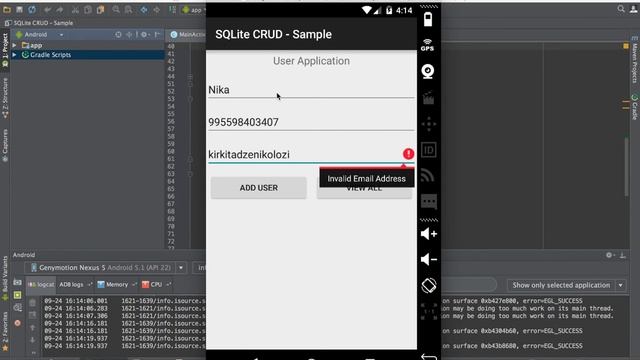The width and height of the screenshot is (640, 360).
Task: Open the Project panel gear settings
Action: coord(144,35)
